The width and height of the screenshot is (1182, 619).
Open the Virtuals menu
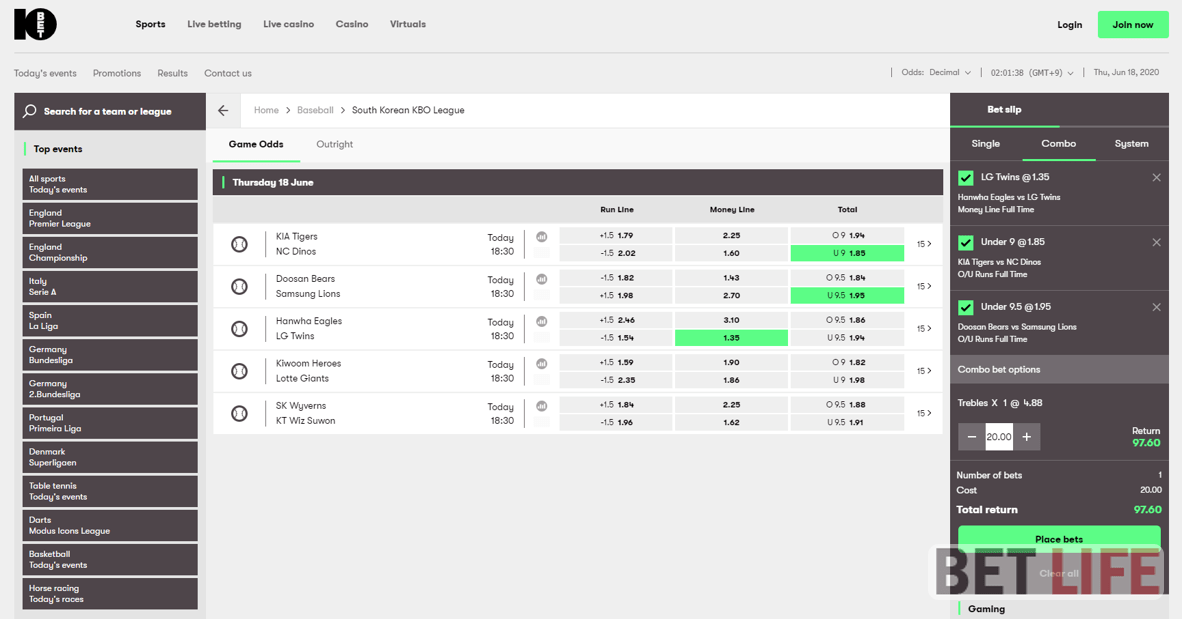coord(408,24)
